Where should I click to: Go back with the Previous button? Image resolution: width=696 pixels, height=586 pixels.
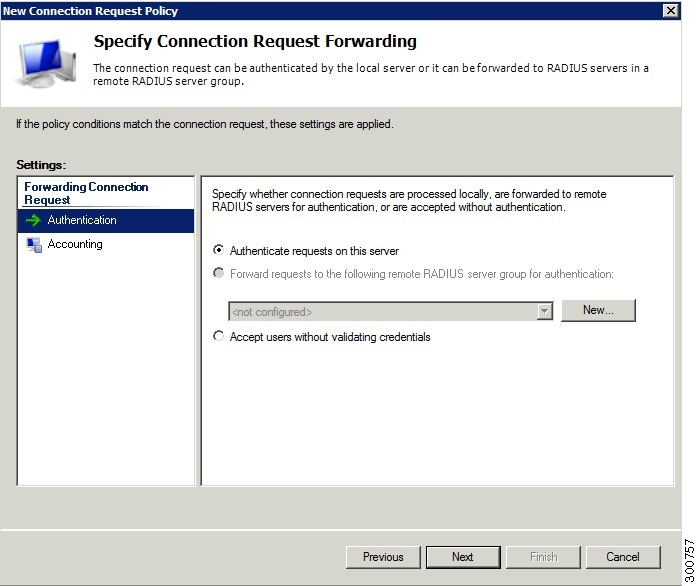tap(383, 557)
